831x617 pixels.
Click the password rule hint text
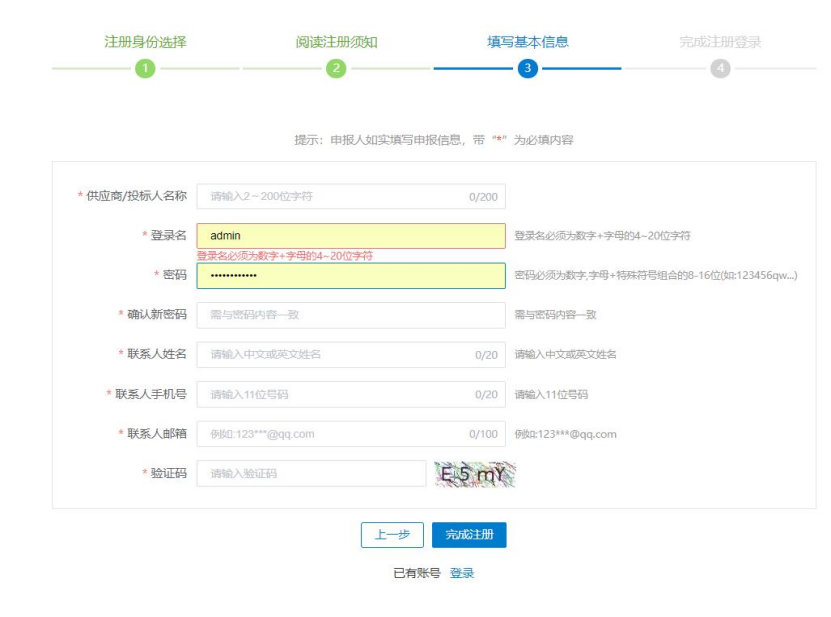click(656, 275)
